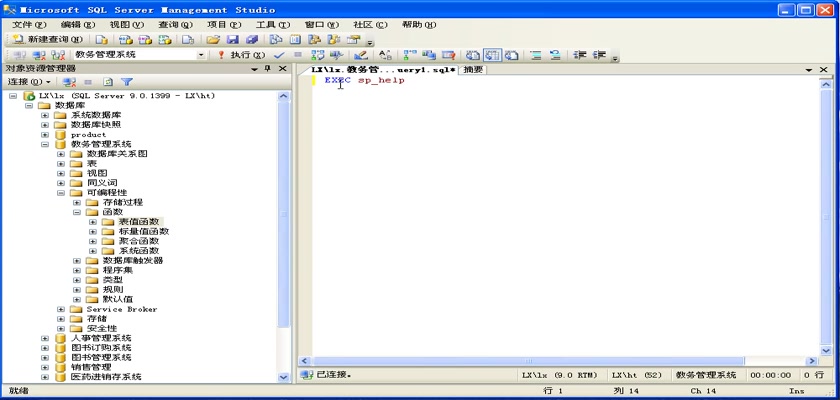Click the Connect icon in query toolbar
The image size is (840, 400).
[19, 55]
